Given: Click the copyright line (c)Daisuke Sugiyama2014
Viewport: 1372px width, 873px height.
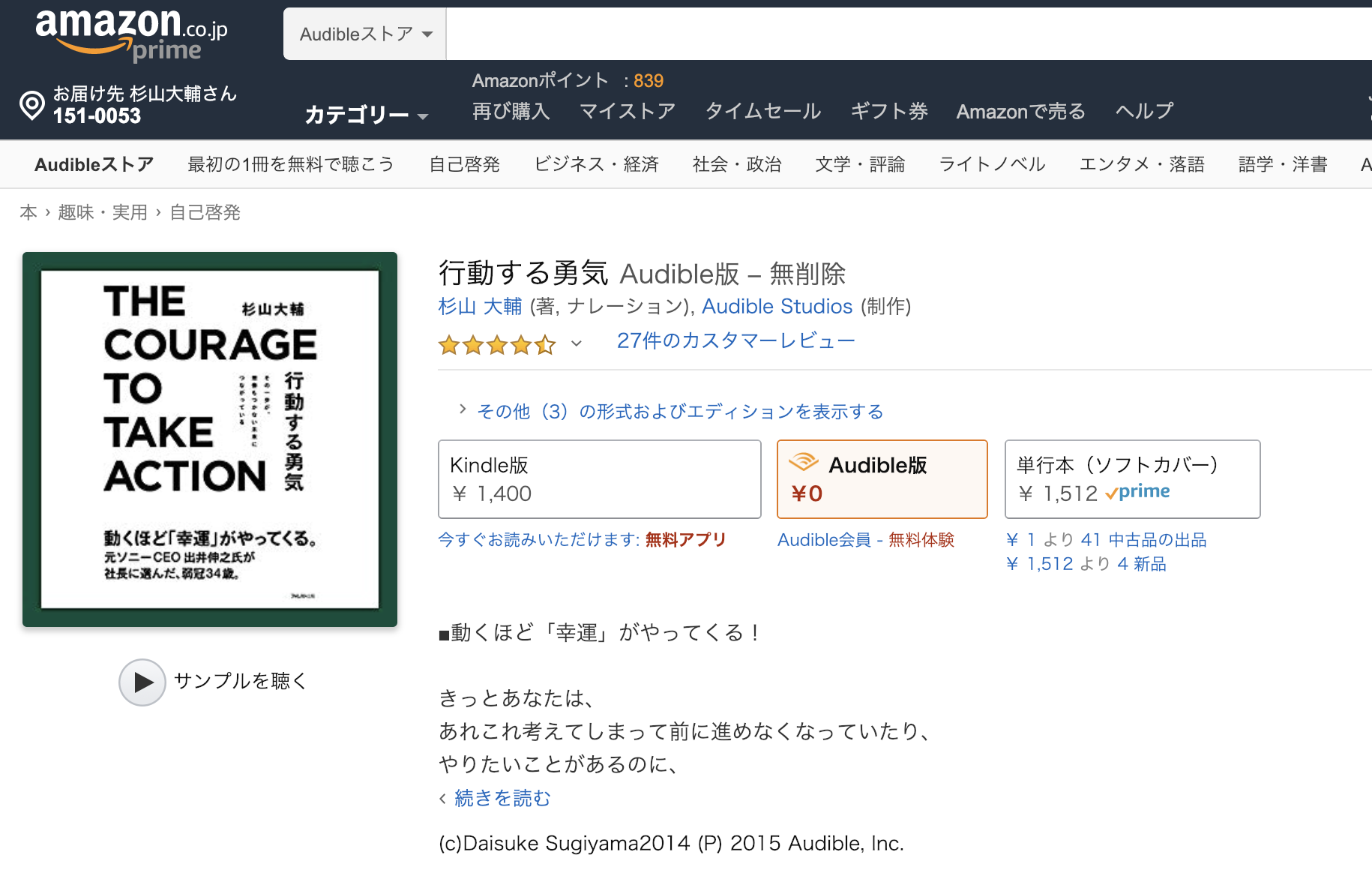Looking at the screenshot, I should coord(671,843).
